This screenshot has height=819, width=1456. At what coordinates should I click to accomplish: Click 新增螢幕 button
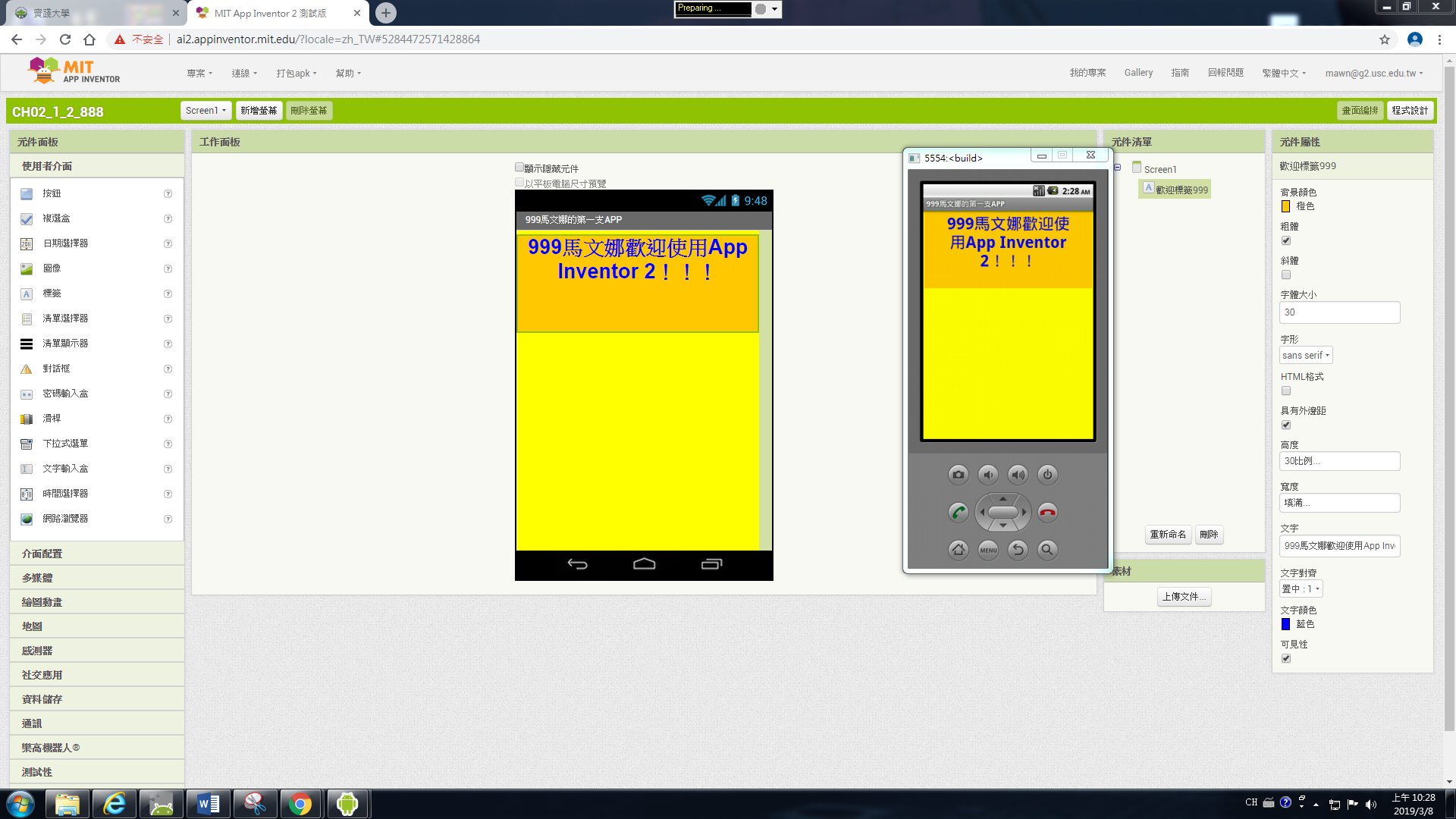pyautogui.click(x=259, y=111)
